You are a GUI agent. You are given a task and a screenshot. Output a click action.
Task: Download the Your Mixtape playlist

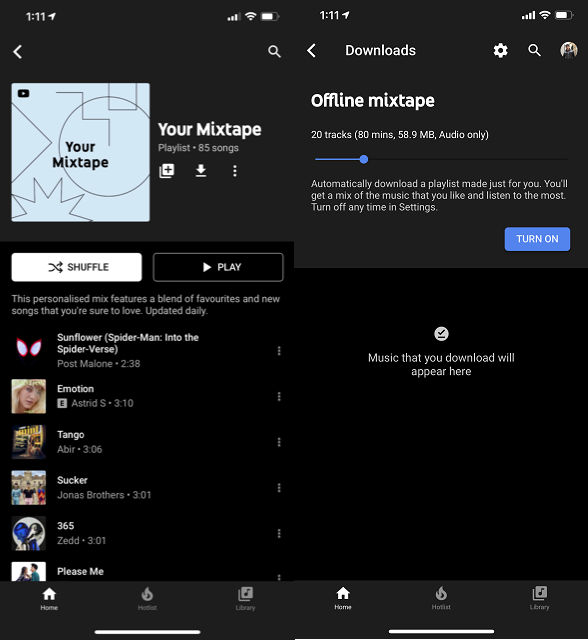point(200,171)
